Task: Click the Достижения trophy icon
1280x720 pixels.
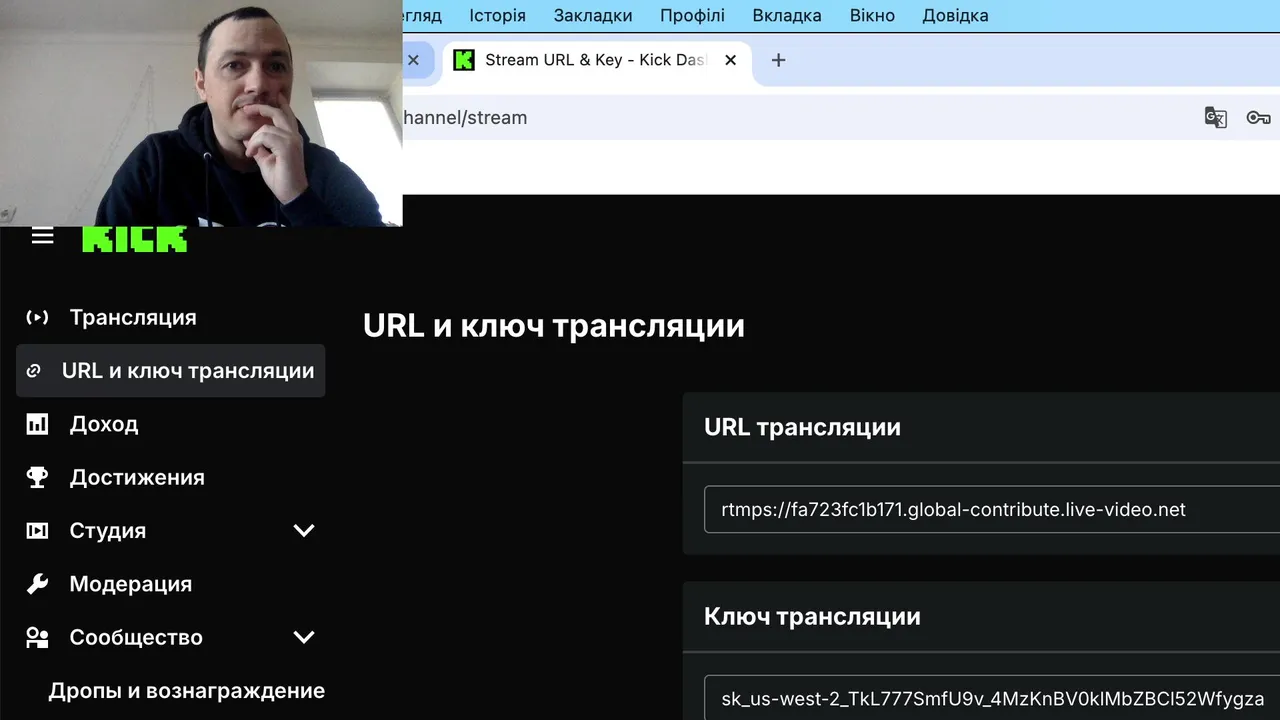Action: tap(37, 477)
